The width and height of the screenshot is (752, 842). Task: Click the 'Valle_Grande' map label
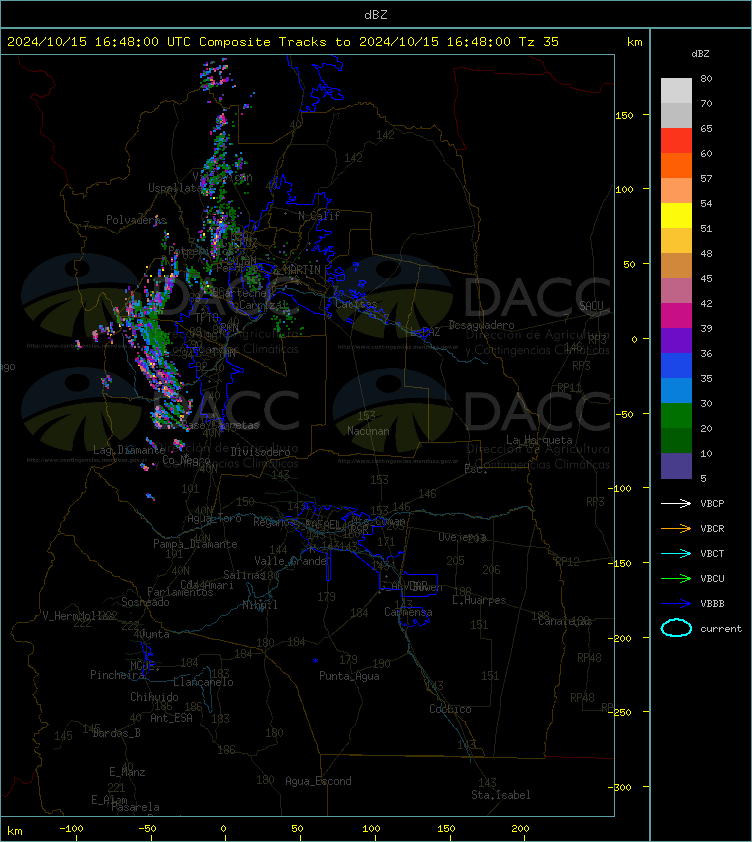291,561
